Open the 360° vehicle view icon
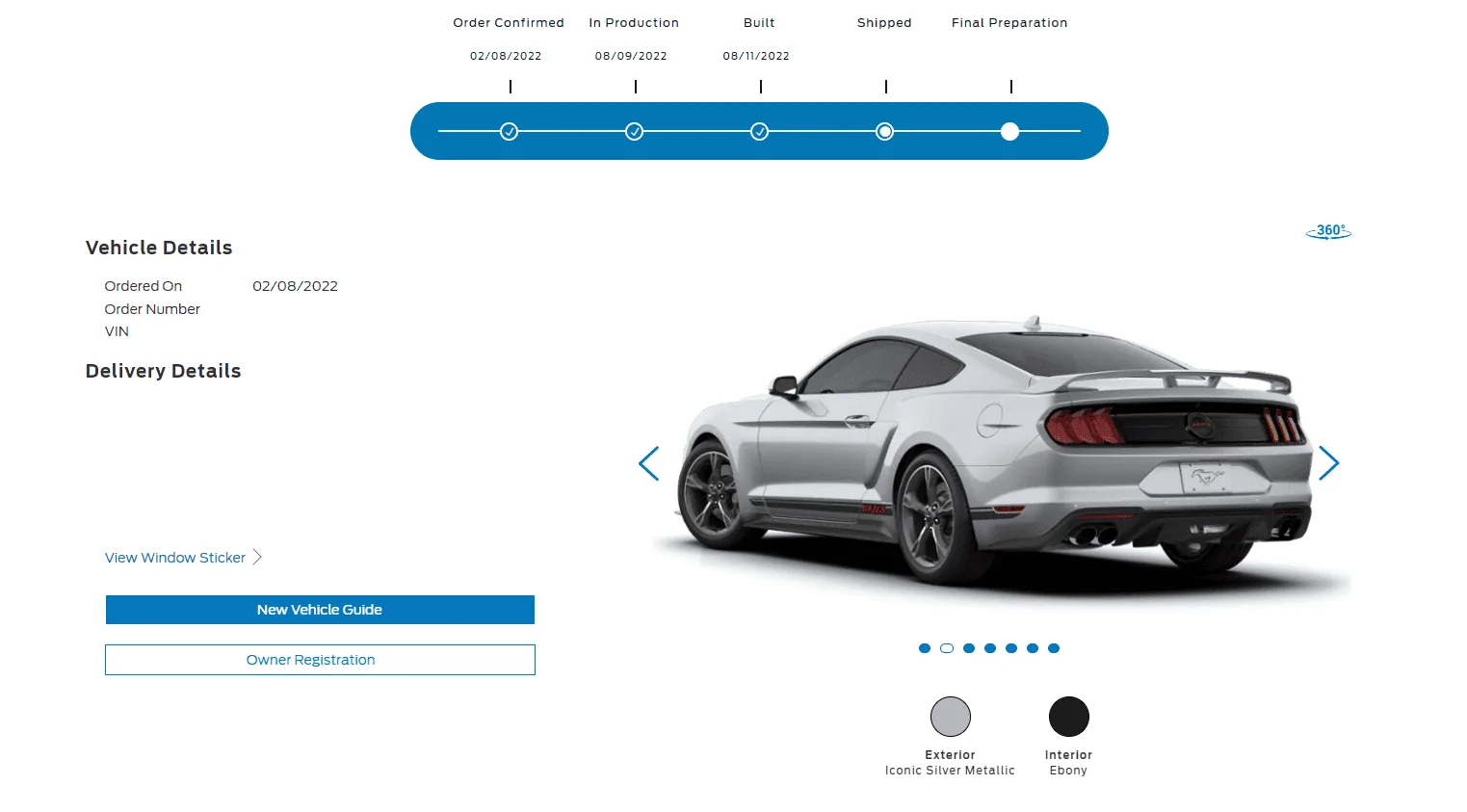The image size is (1467, 812). click(x=1328, y=231)
